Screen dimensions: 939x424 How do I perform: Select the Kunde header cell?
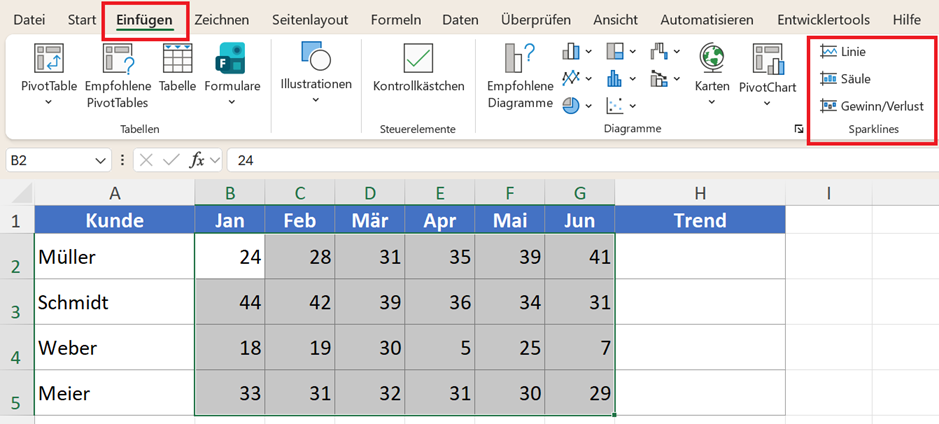(114, 220)
